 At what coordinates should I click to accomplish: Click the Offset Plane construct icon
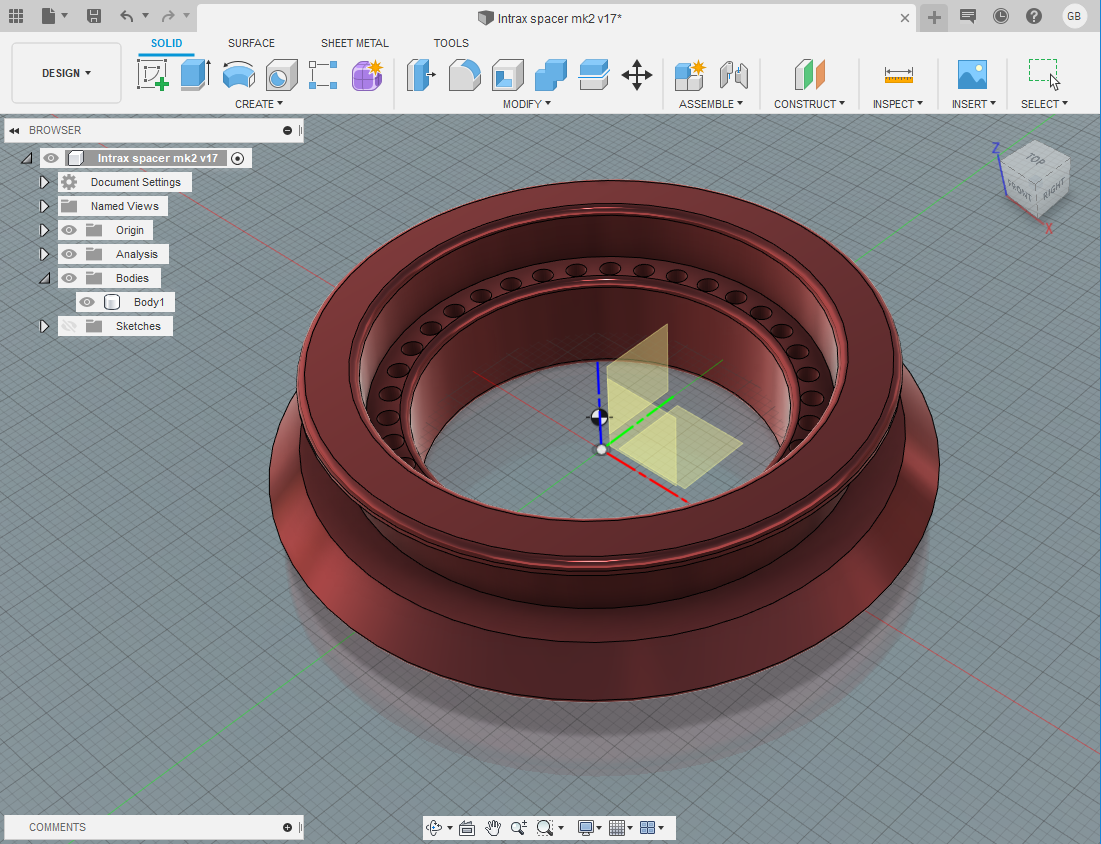(x=810, y=74)
